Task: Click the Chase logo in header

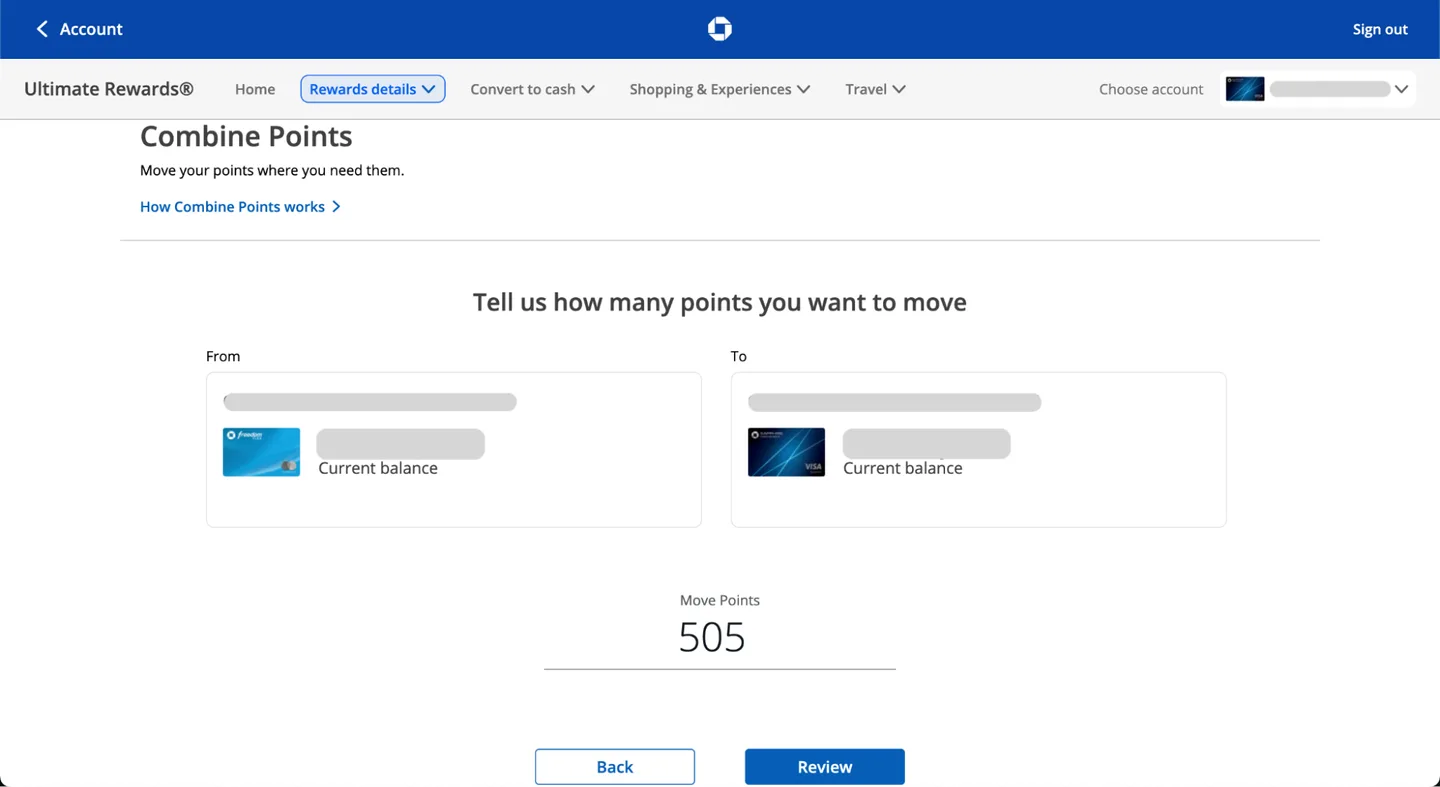Action: pos(719,29)
